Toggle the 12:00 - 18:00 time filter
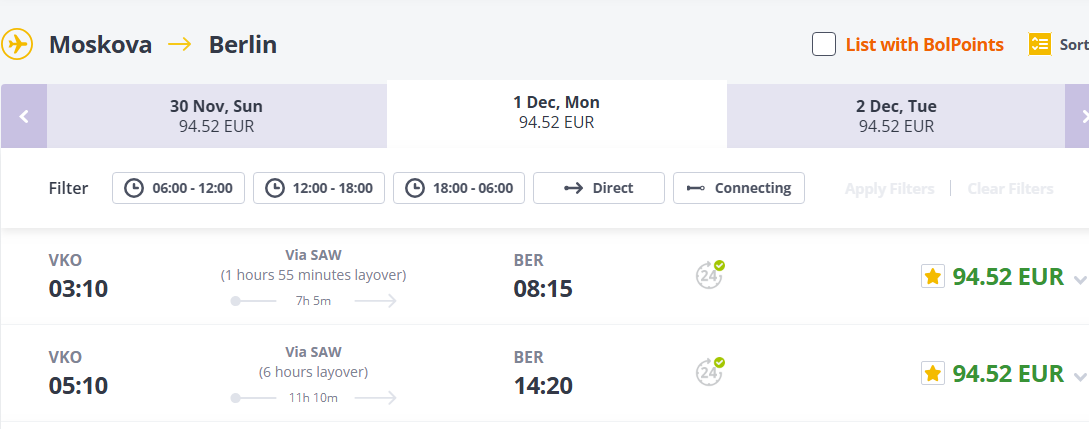 tap(319, 188)
